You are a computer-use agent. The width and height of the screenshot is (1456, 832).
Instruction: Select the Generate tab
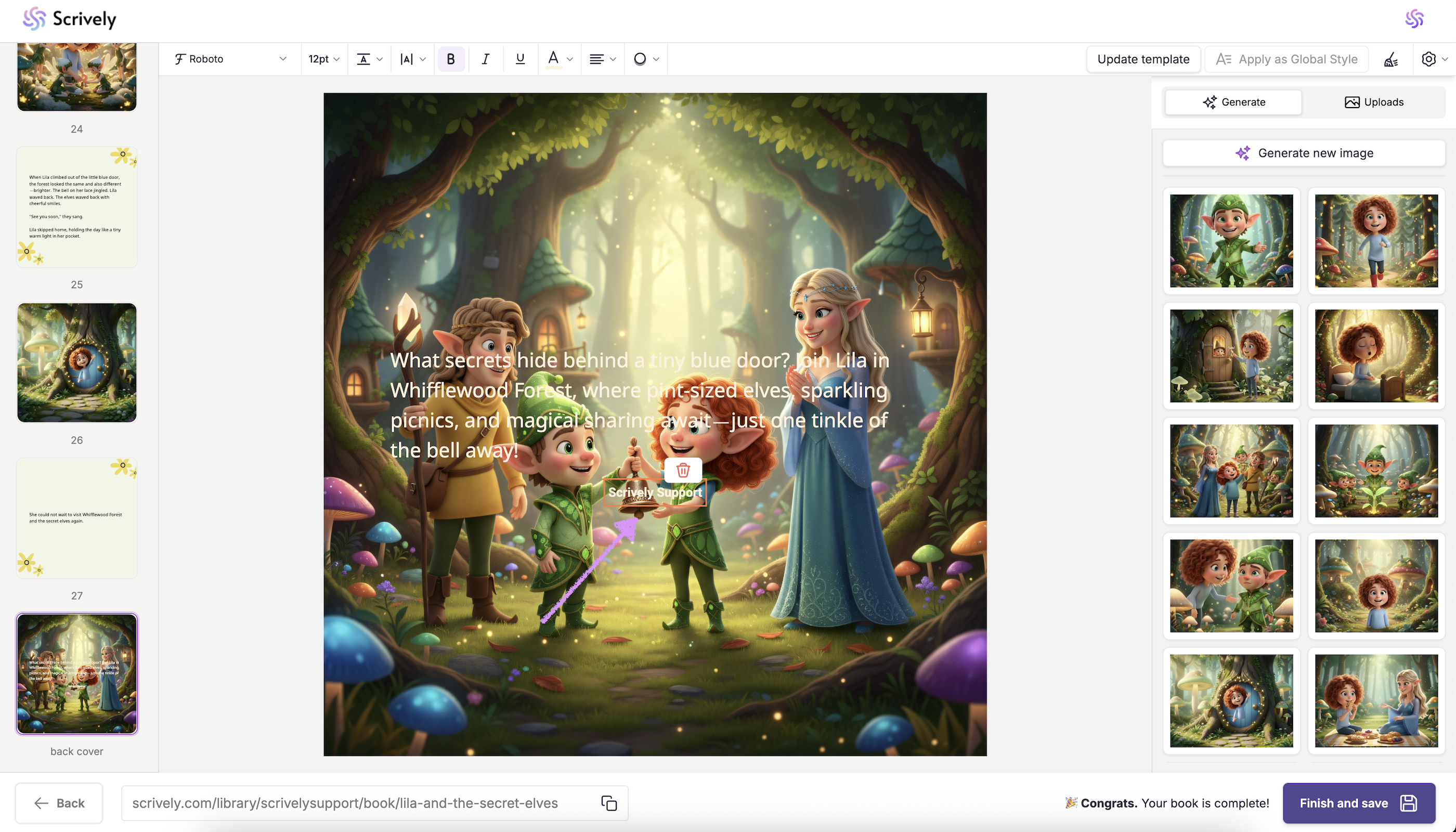[x=1233, y=102]
